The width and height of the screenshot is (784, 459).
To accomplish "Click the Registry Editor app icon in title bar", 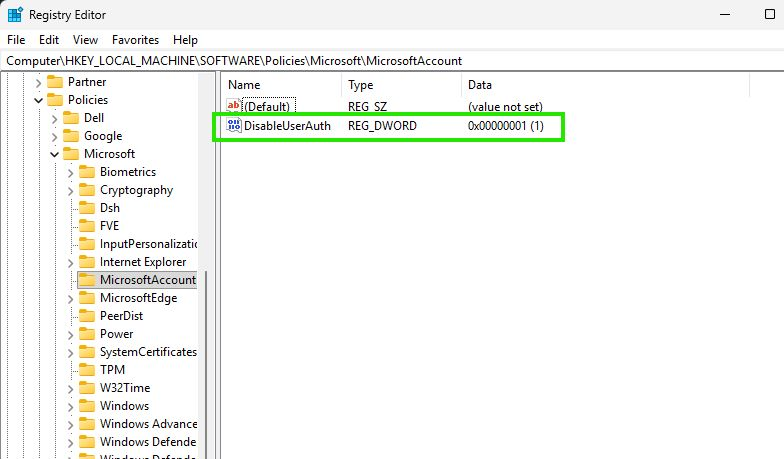I will (x=15, y=15).
